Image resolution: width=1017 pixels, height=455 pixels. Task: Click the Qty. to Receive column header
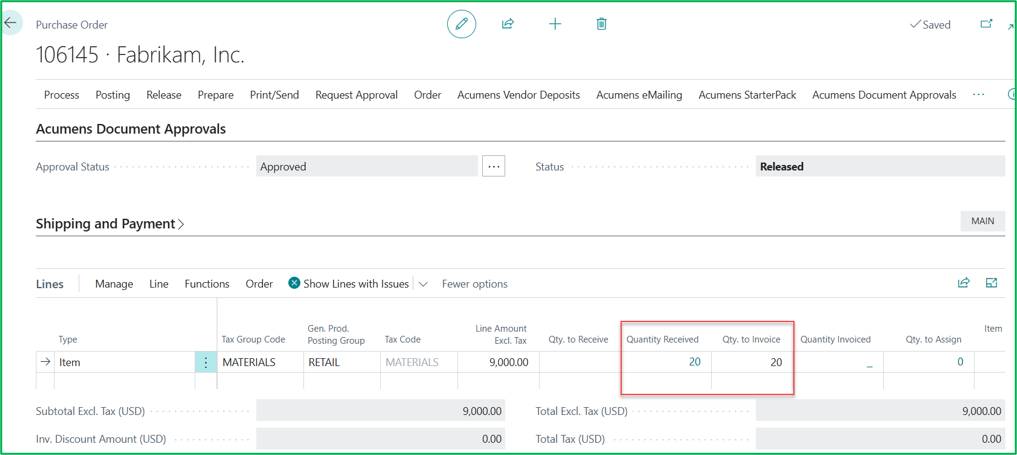(x=579, y=340)
